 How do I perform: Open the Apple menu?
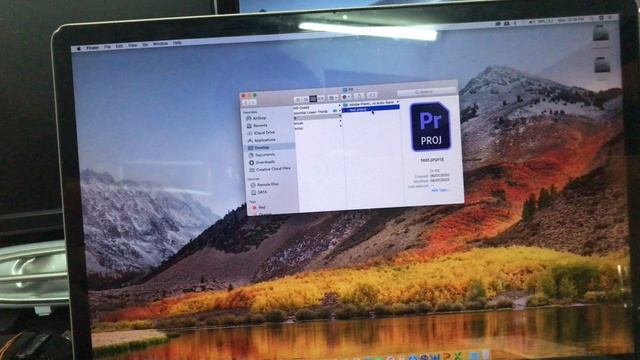click(x=79, y=49)
